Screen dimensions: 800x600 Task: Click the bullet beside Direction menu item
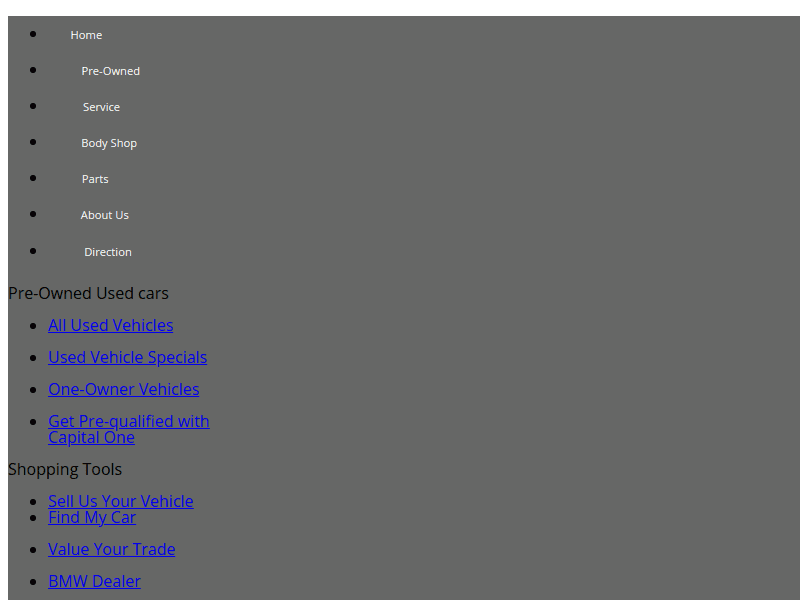pos(33,251)
